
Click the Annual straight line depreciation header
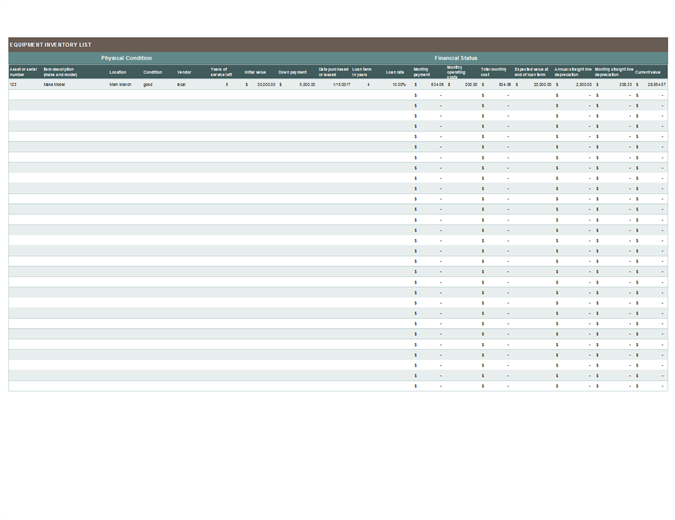coord(573,72)
